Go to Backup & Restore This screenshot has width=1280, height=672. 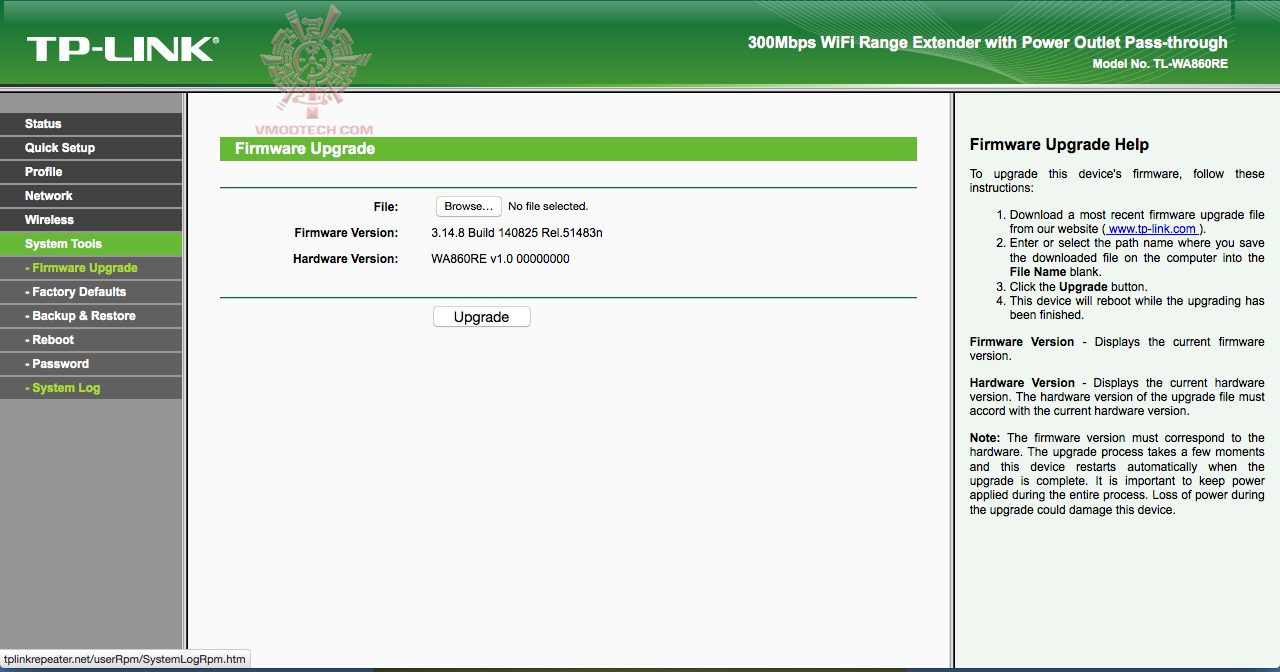[91, 316]
